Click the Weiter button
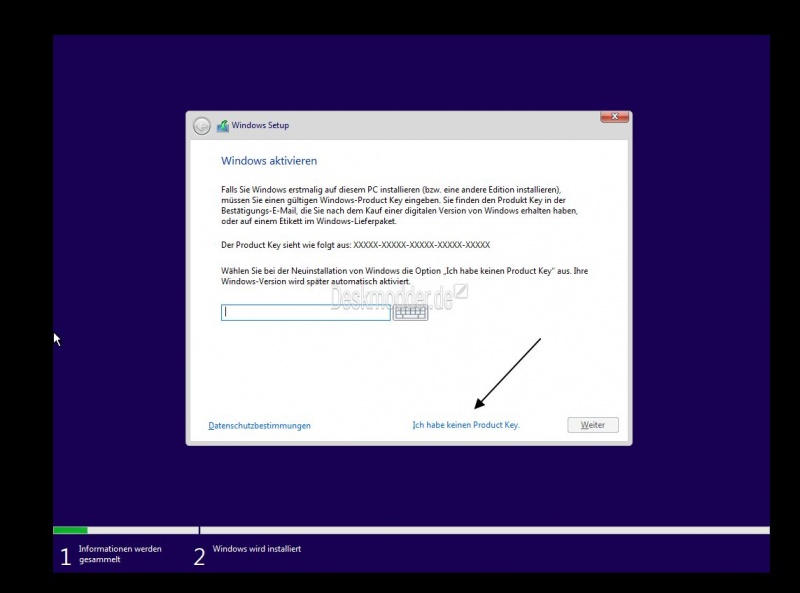The image size is (800, 593). (x=593, y=425)
